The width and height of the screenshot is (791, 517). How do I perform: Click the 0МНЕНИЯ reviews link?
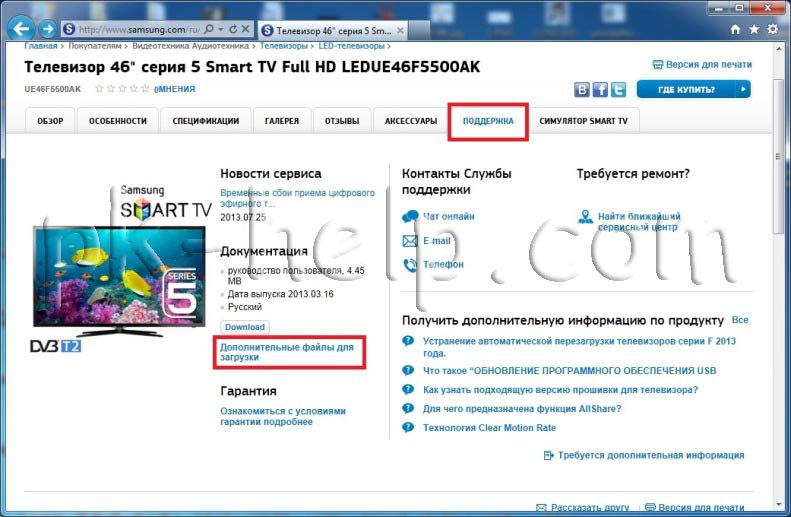(x=175, y=89)
